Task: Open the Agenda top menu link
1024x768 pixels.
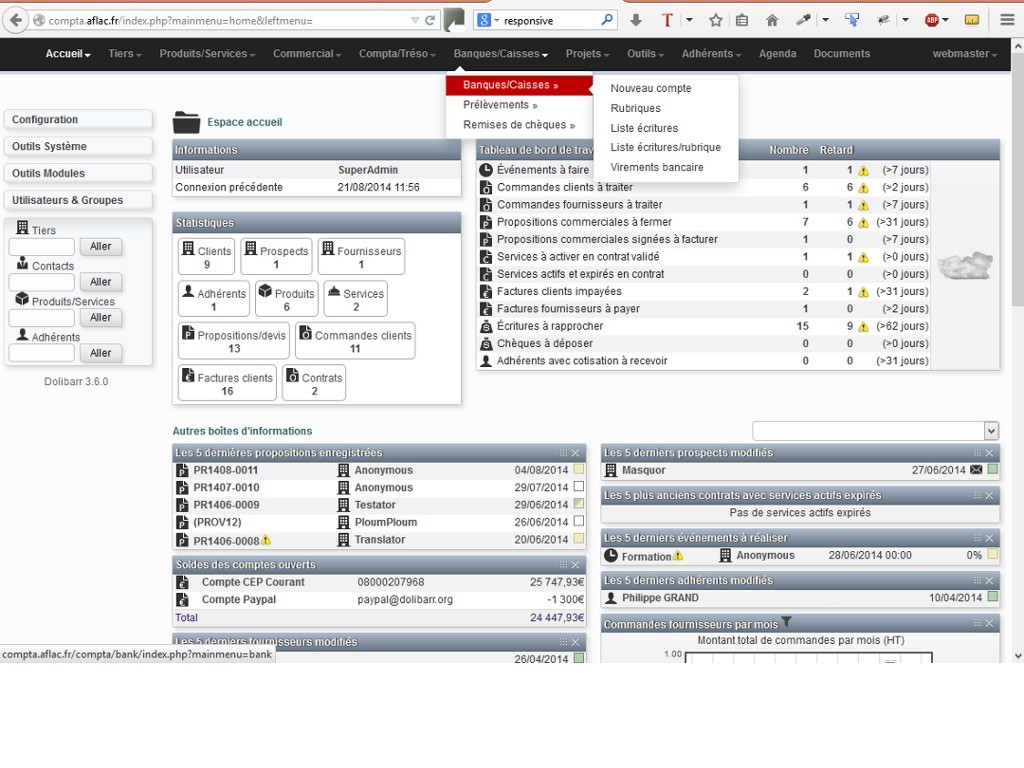Action: (x=777, y=54)
